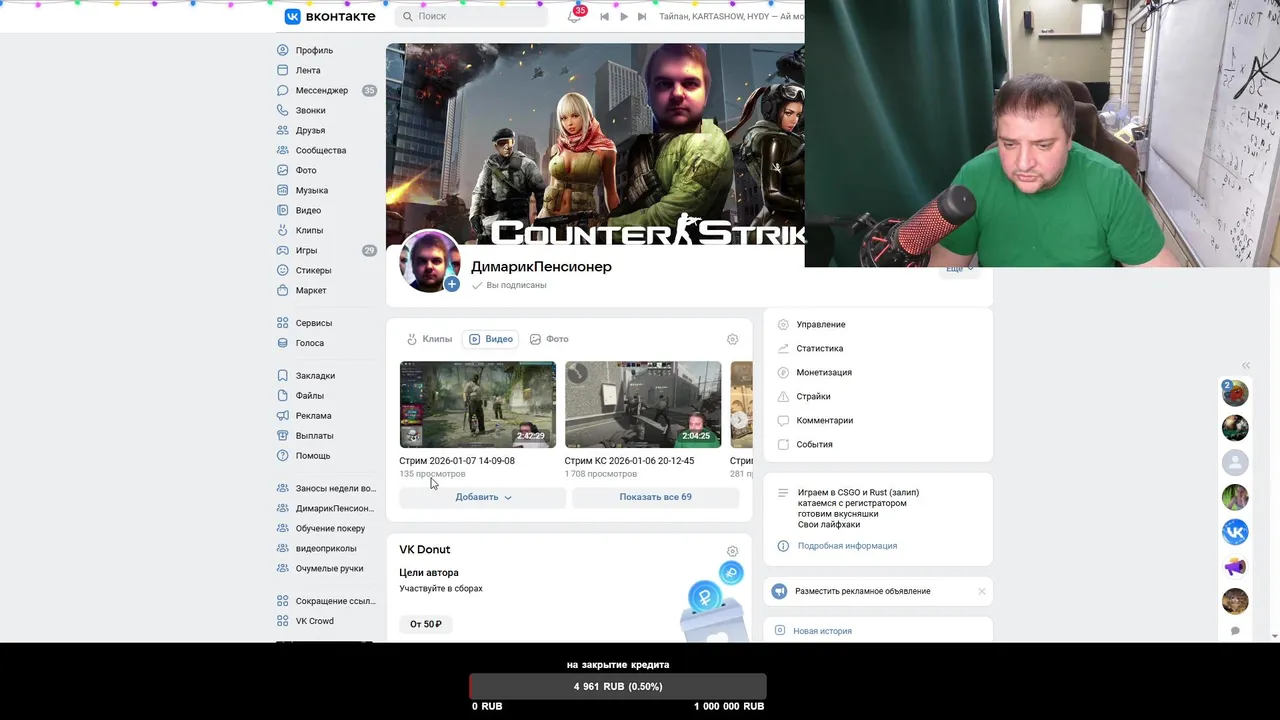Click Показать все 69 button
Viewport: 1280px width, 720px height.
(655, 497)
